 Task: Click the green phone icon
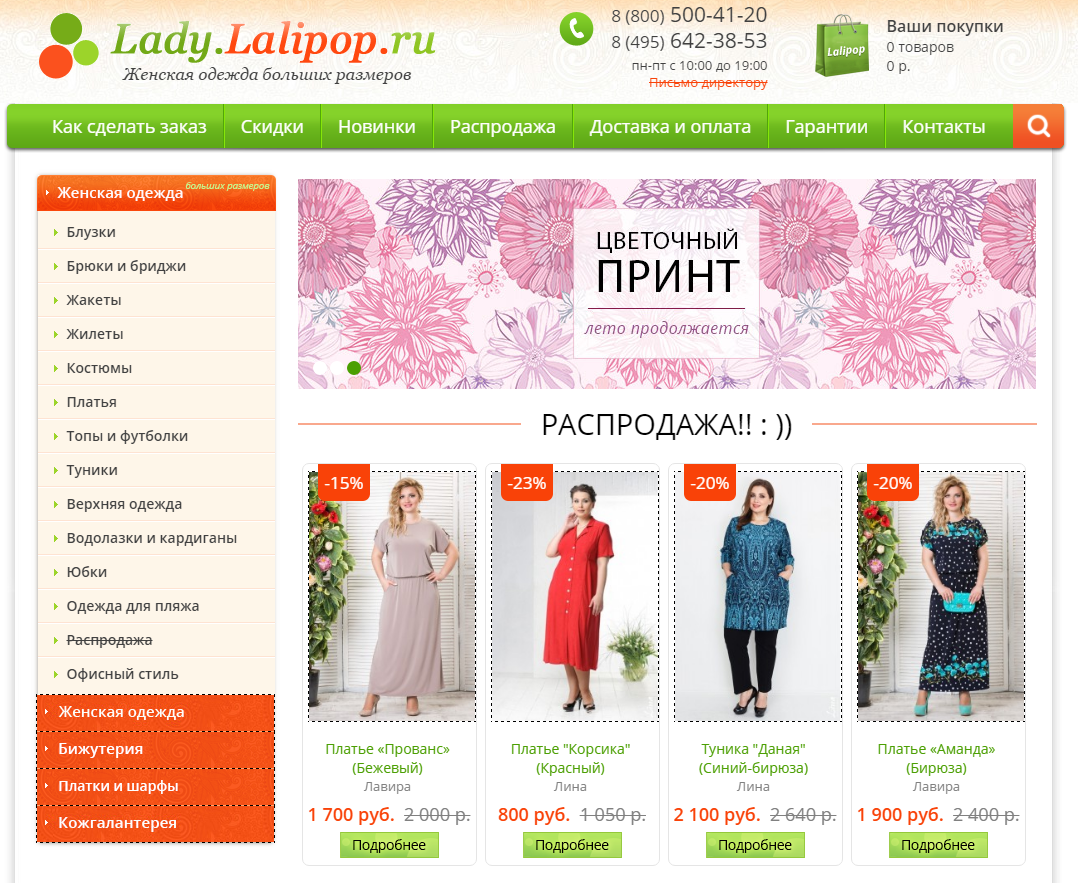click(576, 29)
